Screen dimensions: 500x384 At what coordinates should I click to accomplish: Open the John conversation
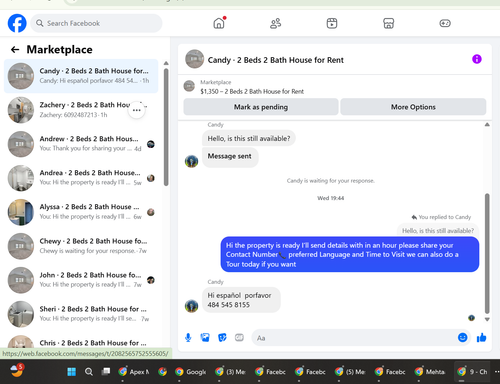click(x=81, y=280)
